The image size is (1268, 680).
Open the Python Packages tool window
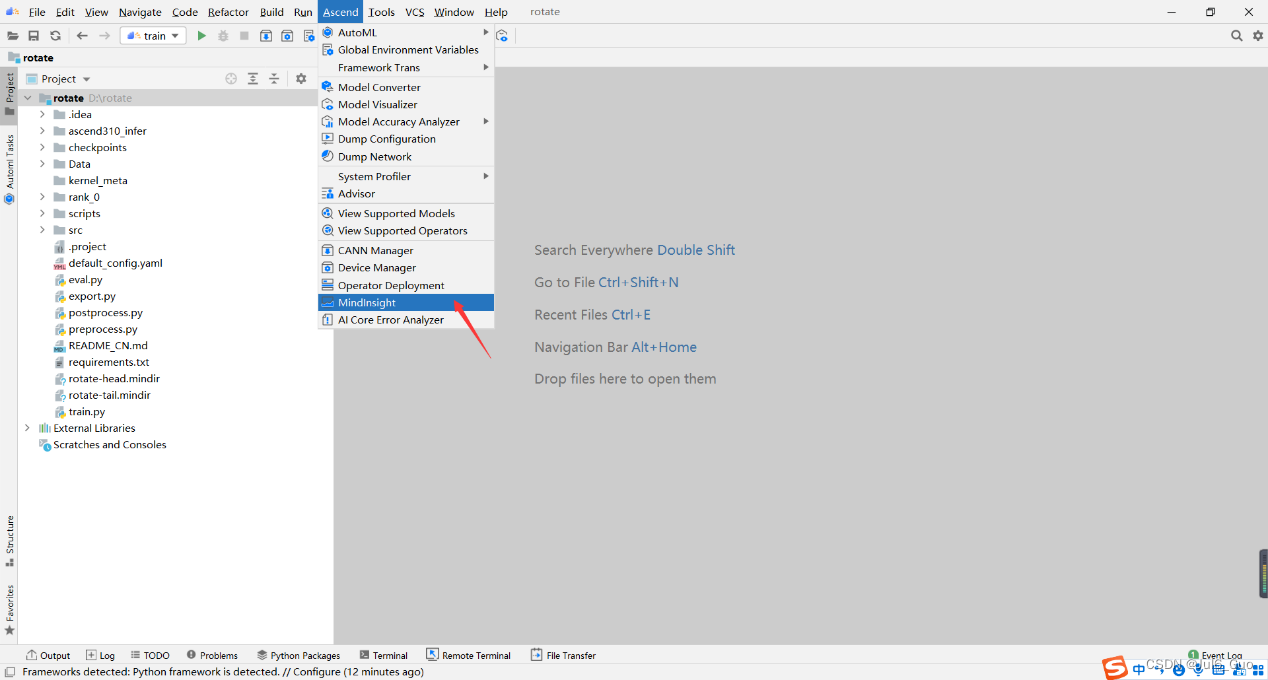pos(298,655)
